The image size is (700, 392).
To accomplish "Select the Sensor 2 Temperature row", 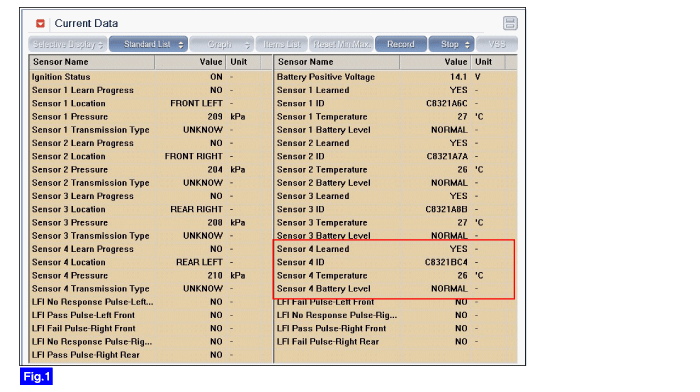I will pyautogui.click(x=396, y=170).
